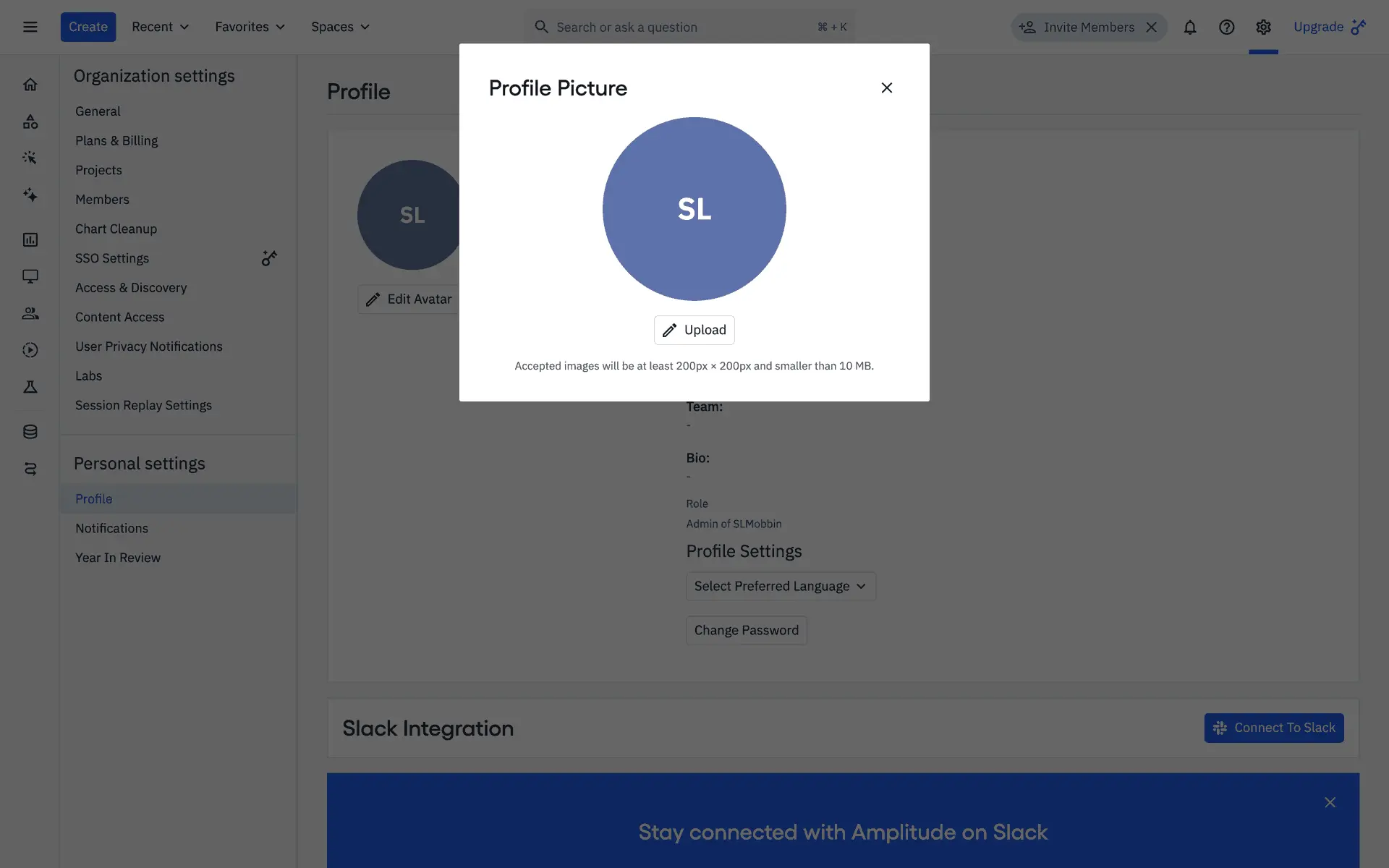Click the Upload button in dialog
The height and width of the screenshot is (868, 1389).
tap(694, 331)
